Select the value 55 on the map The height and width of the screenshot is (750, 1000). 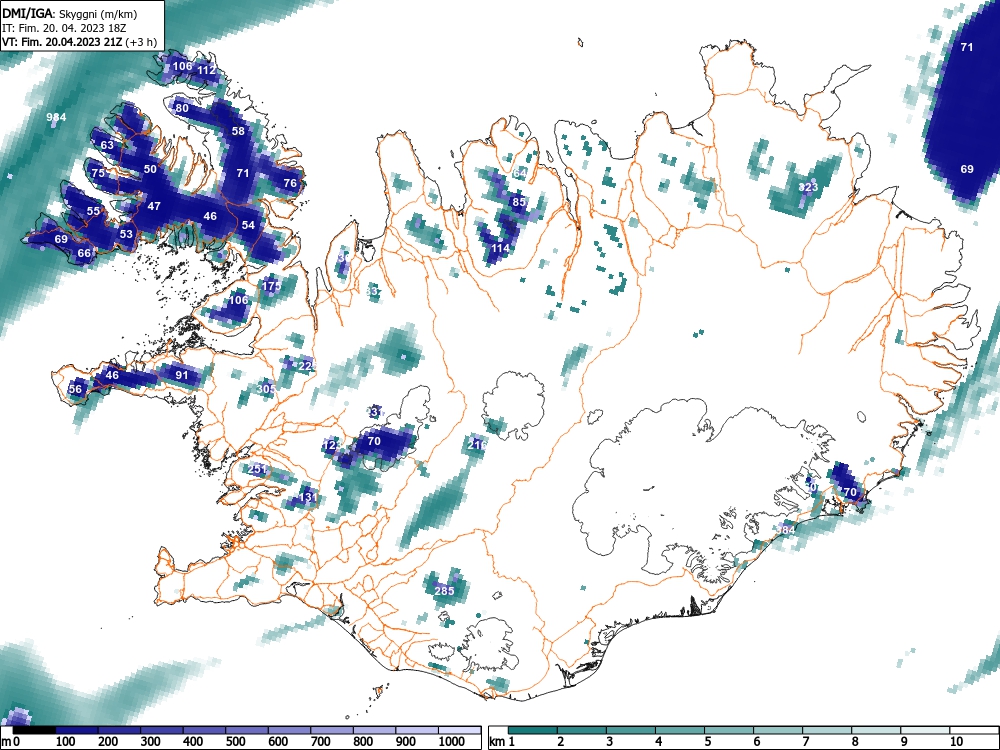pyautogui.click(x=93, y=211)
